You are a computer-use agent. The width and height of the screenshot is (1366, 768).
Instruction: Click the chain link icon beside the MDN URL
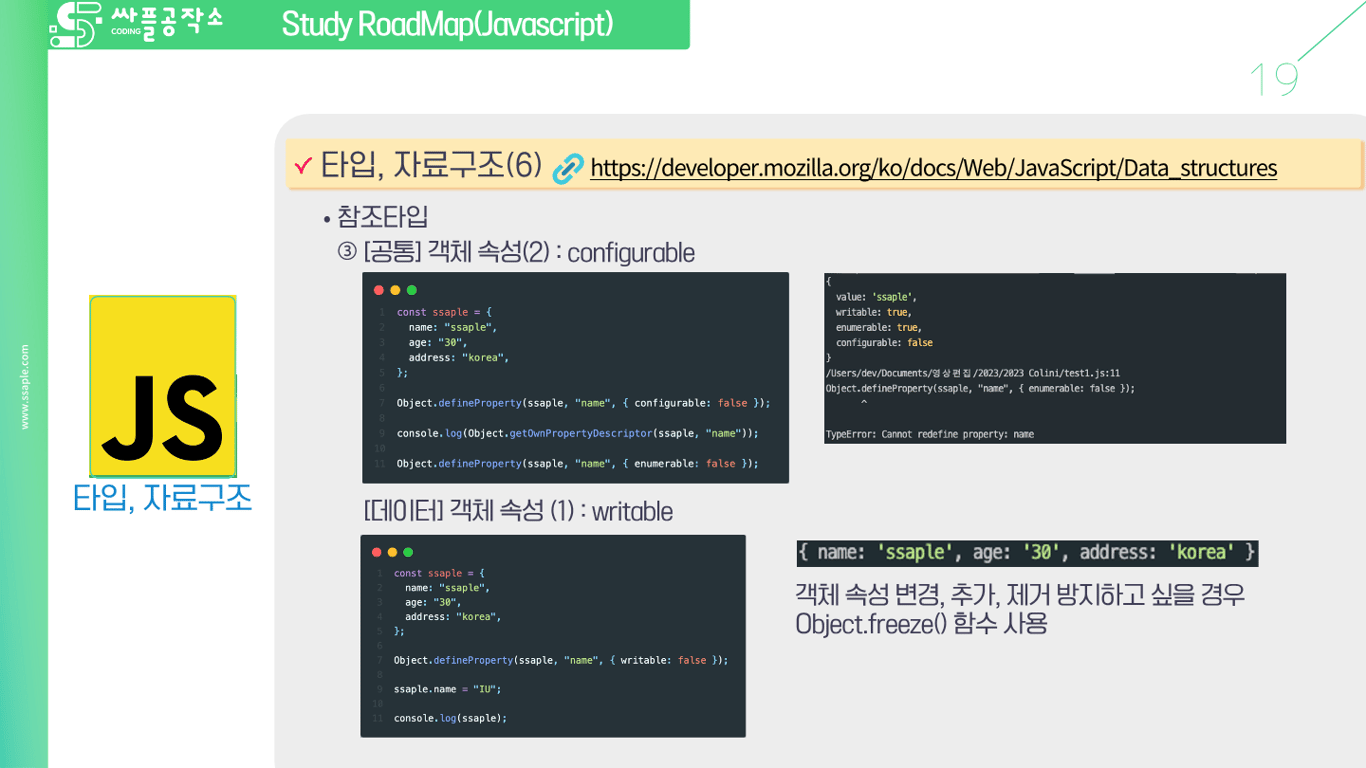(569, 167)
